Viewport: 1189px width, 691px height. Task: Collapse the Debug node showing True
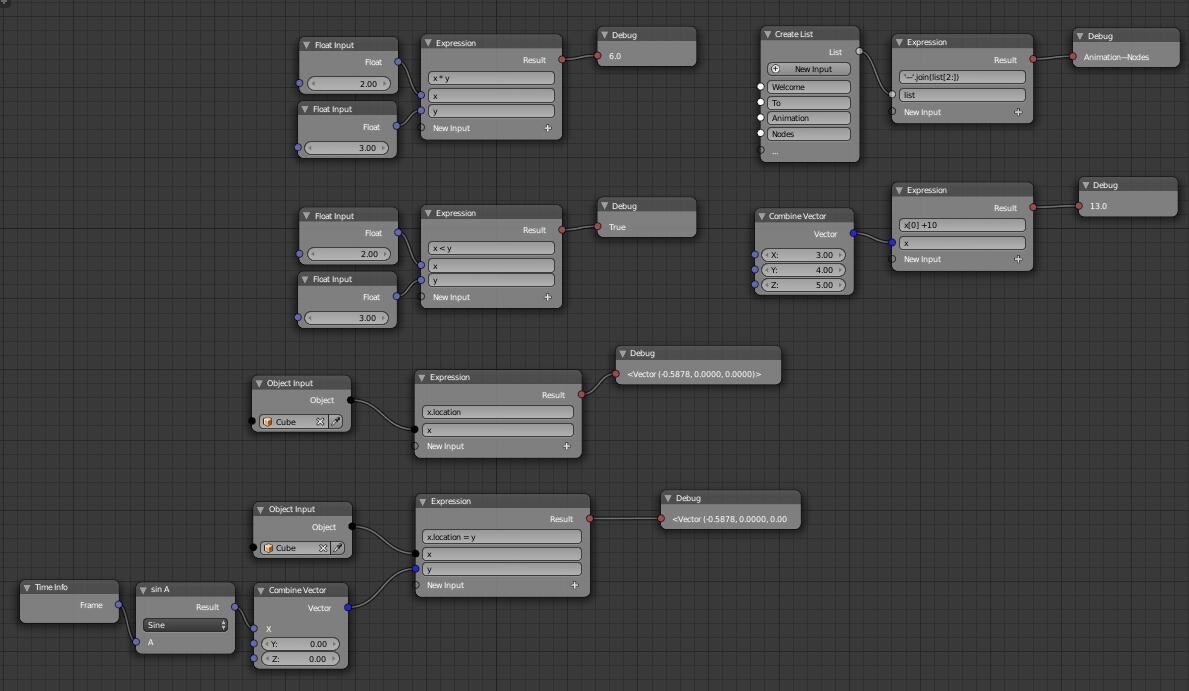coord(604,206)
